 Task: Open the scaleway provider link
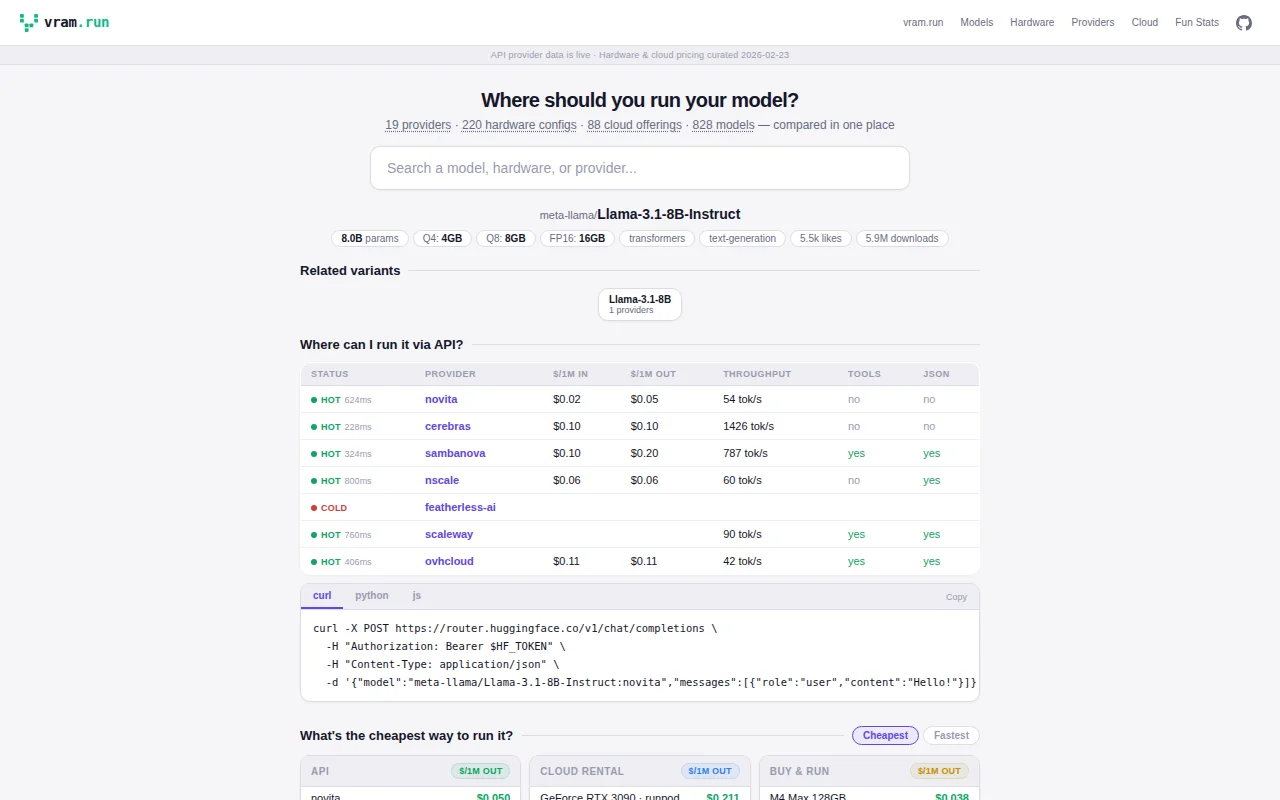point(449,534)
